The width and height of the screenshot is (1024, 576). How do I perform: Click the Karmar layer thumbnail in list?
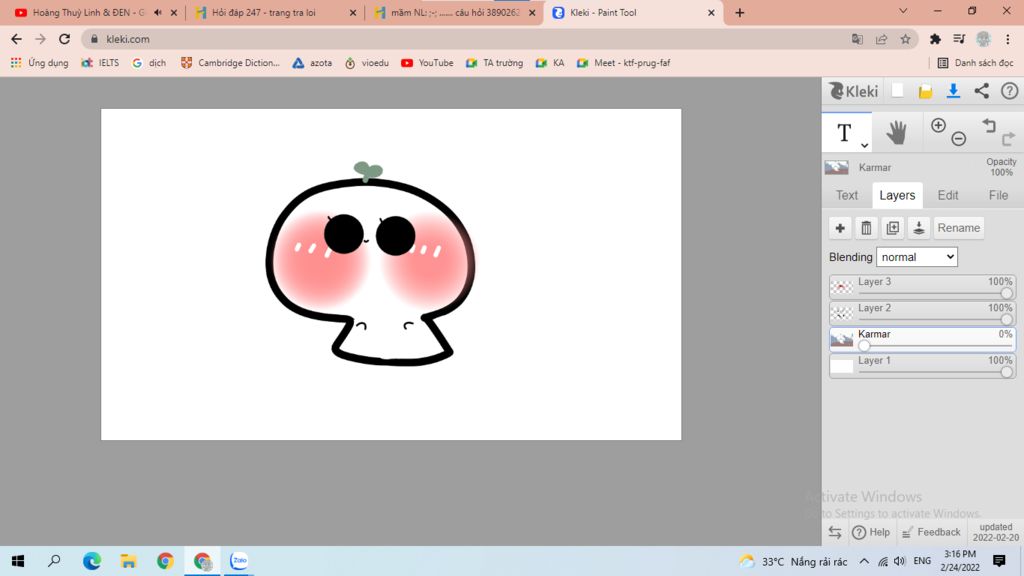tap(842, 339)
